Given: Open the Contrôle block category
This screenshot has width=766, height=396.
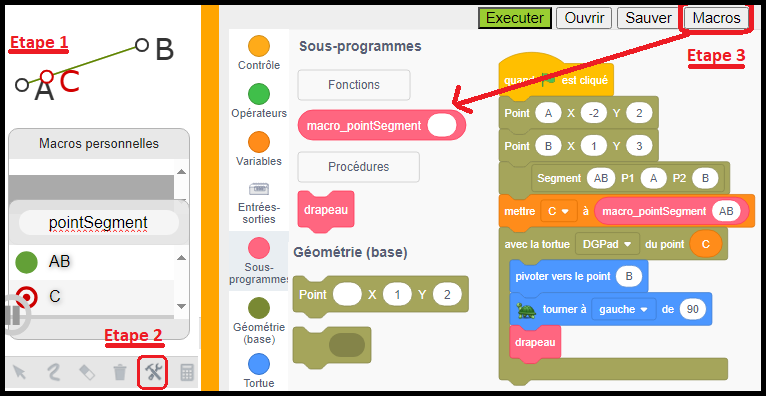Looking at the screenshot, I should pyautogui.click(x=259, y=53).
